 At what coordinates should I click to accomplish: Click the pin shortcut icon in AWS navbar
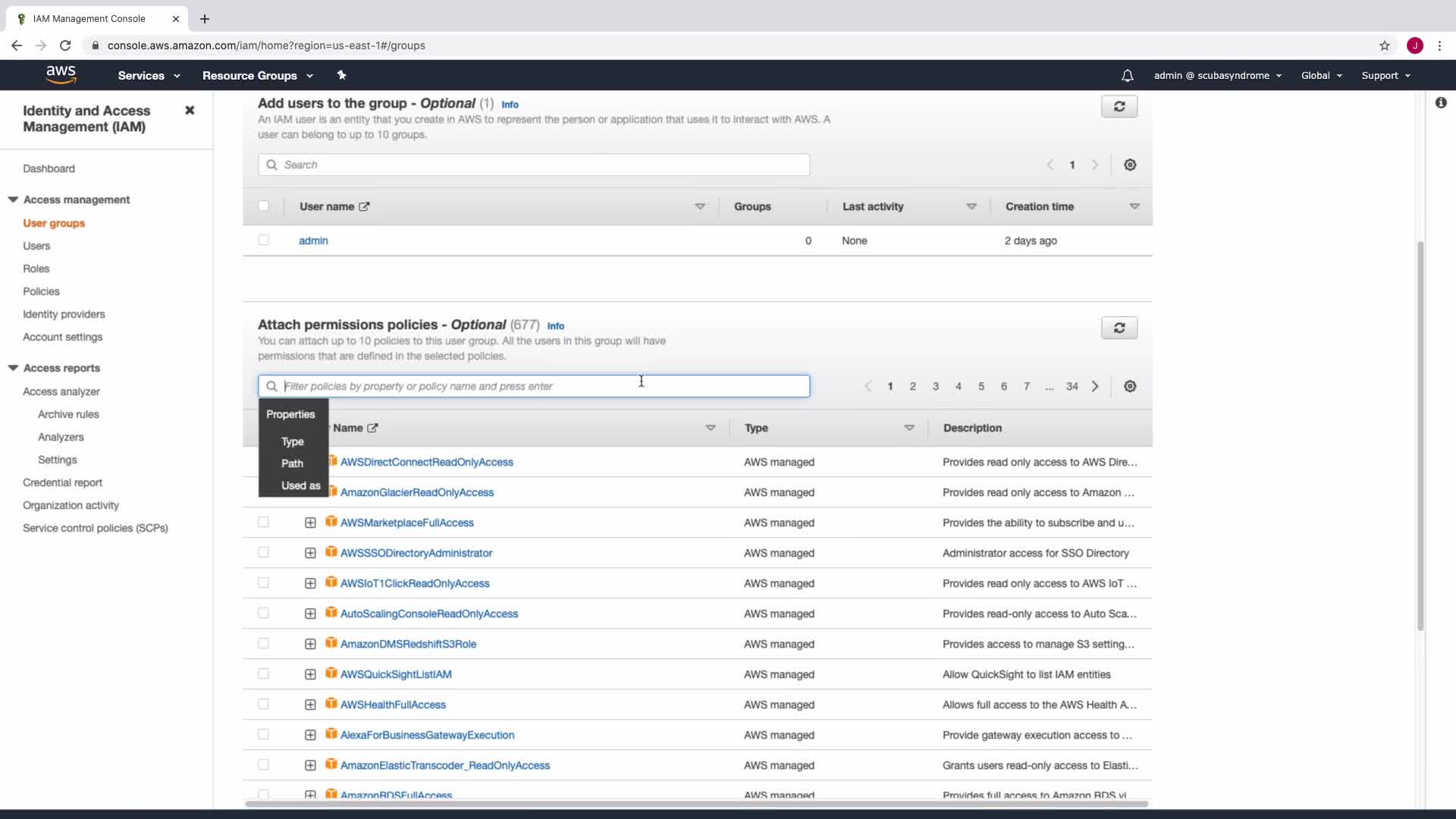[341, 75]
